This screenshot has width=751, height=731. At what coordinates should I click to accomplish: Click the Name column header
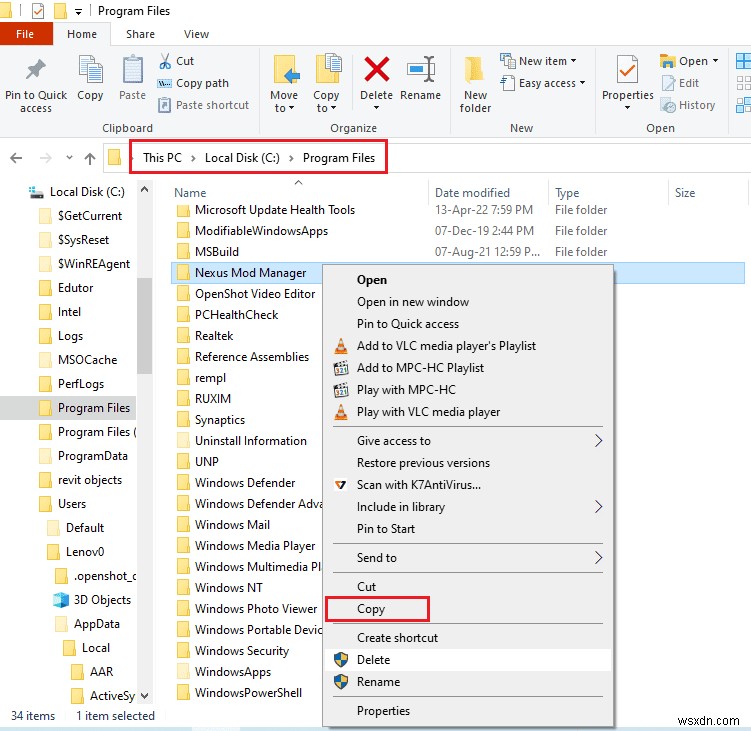click(x=190, y=193)
